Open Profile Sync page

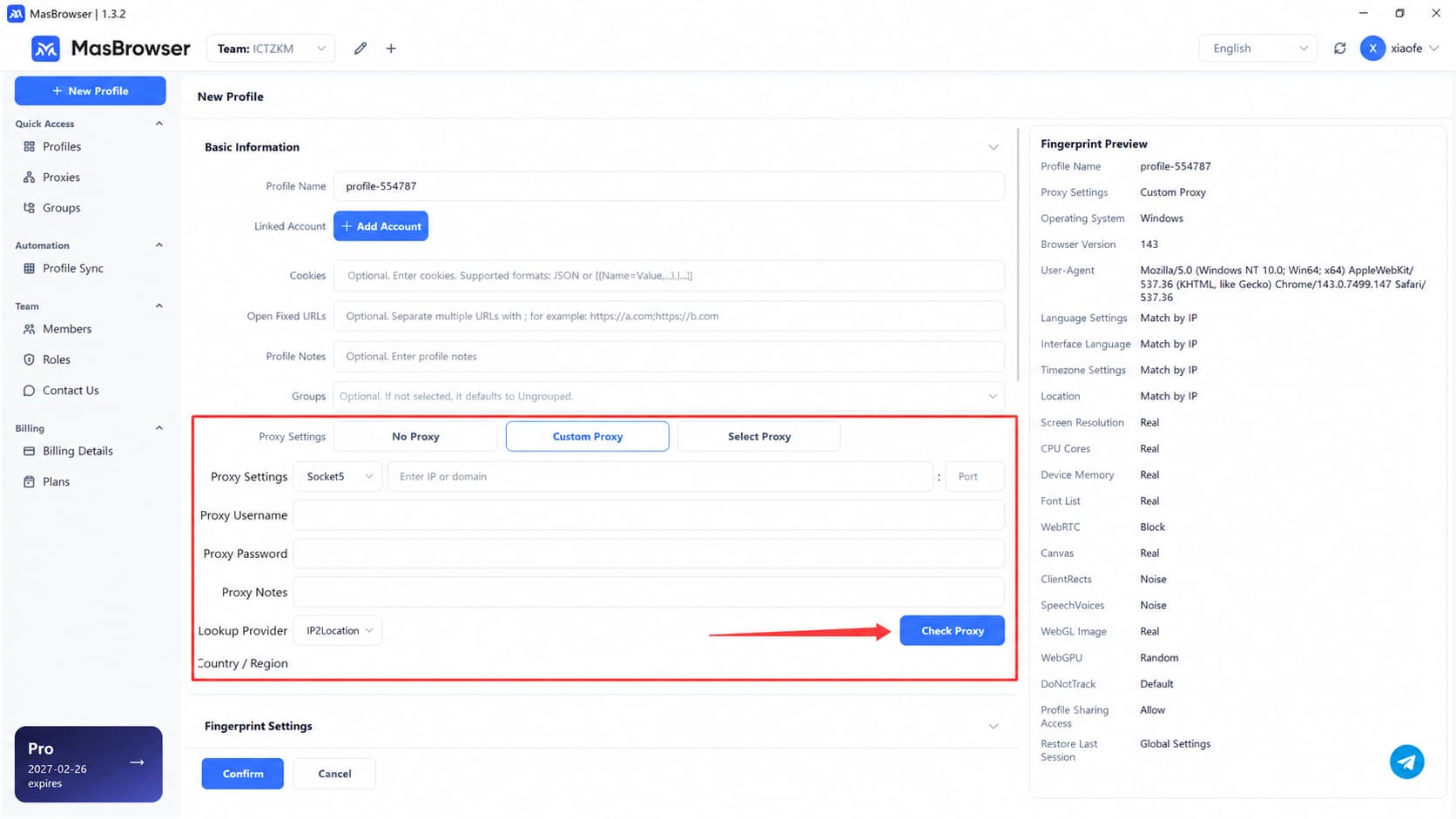(73, 268)
